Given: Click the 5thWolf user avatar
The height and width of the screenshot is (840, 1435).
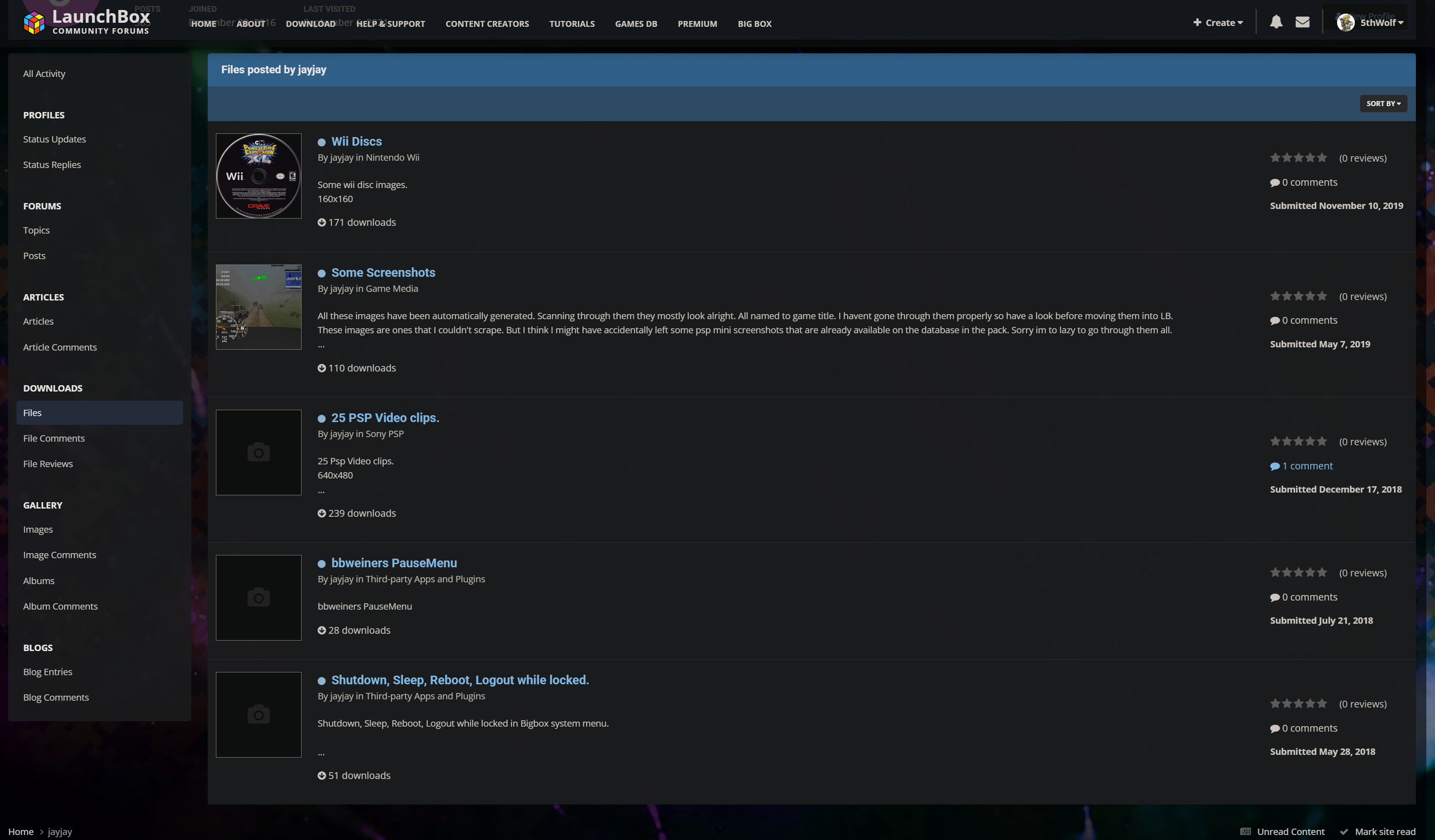Looking at the screenshot, I should 1345,23.
